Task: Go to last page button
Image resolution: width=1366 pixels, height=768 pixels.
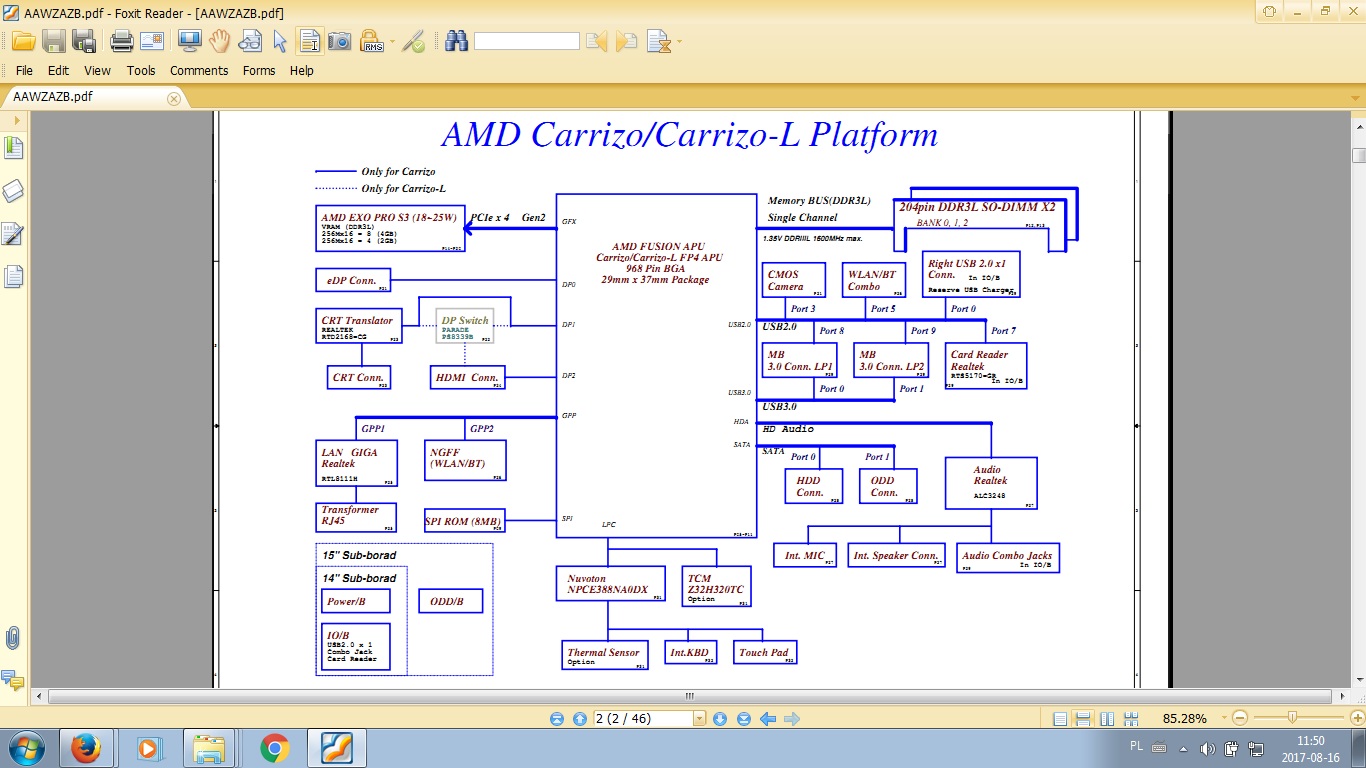Action: (x=743, y=718)
